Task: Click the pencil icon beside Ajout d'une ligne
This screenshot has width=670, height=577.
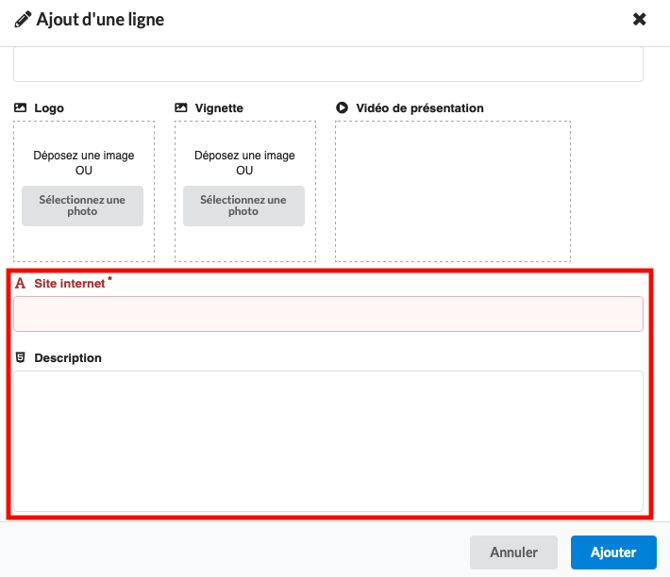Action: pyautogui.click(x=22, y=19)
